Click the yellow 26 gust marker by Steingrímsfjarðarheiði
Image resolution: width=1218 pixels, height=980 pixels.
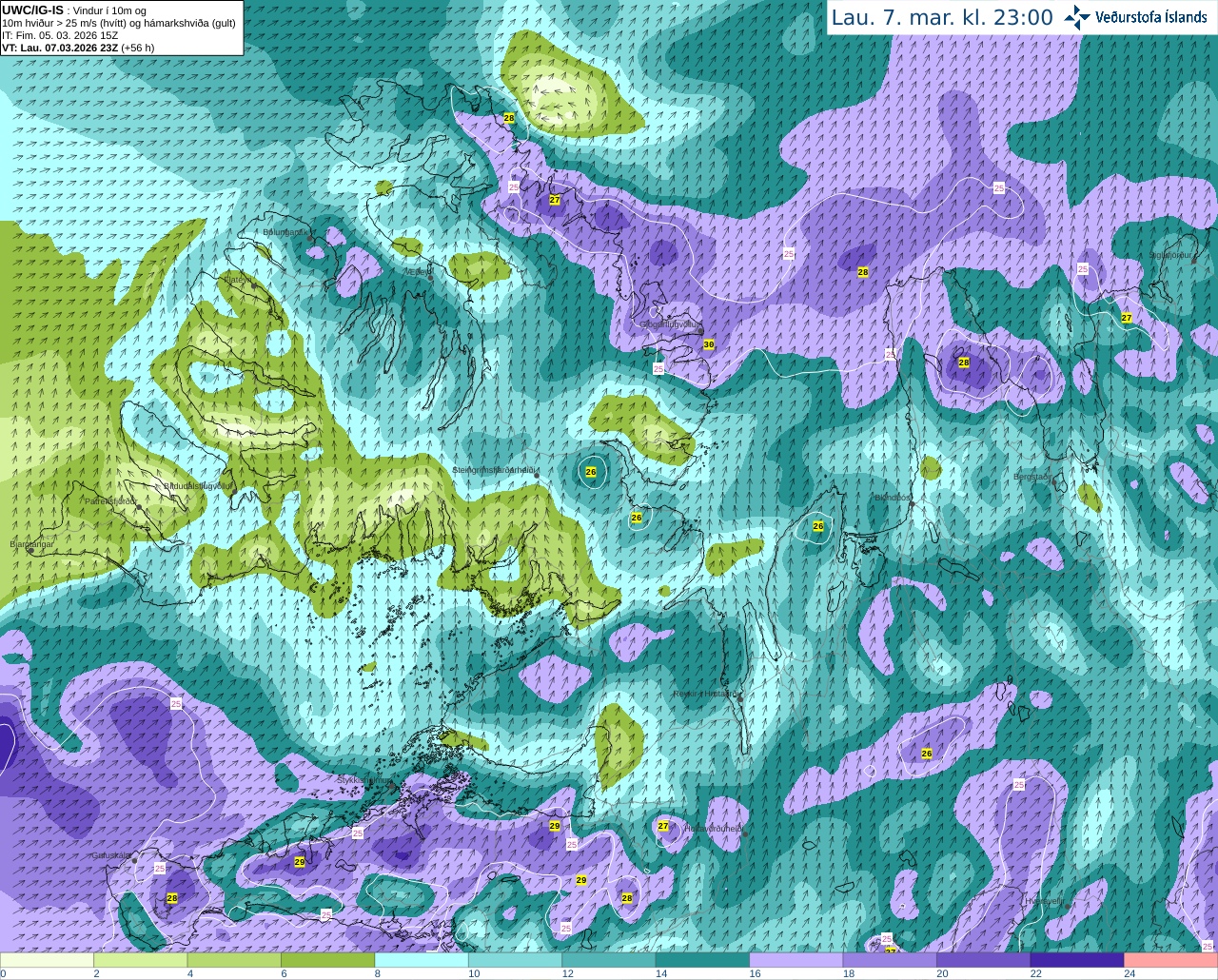point(591,472)
